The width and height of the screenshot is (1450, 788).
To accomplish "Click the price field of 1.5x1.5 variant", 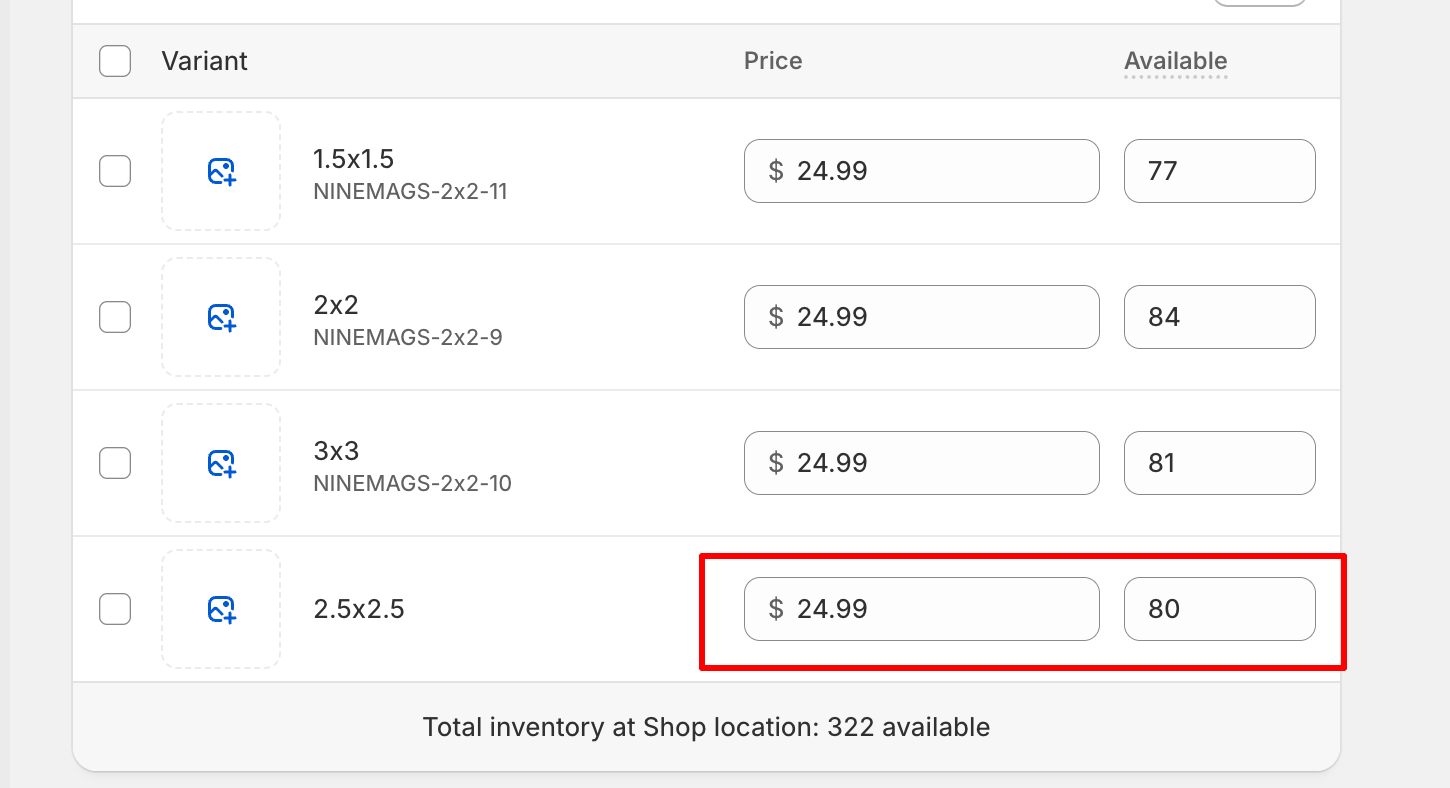I will [x=920, y=171].
